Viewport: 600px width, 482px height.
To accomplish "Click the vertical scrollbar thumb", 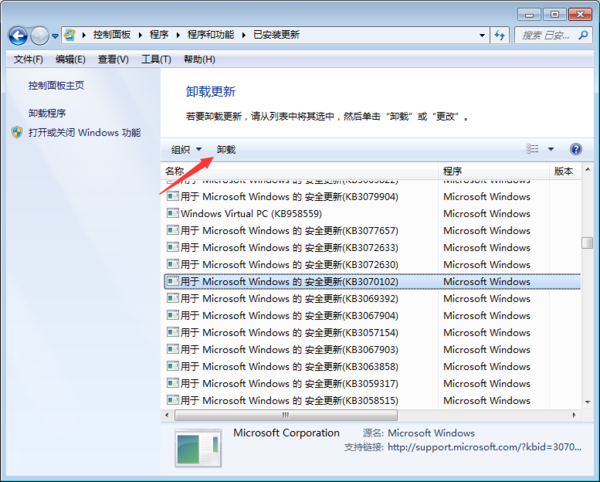I will [587, 243].
